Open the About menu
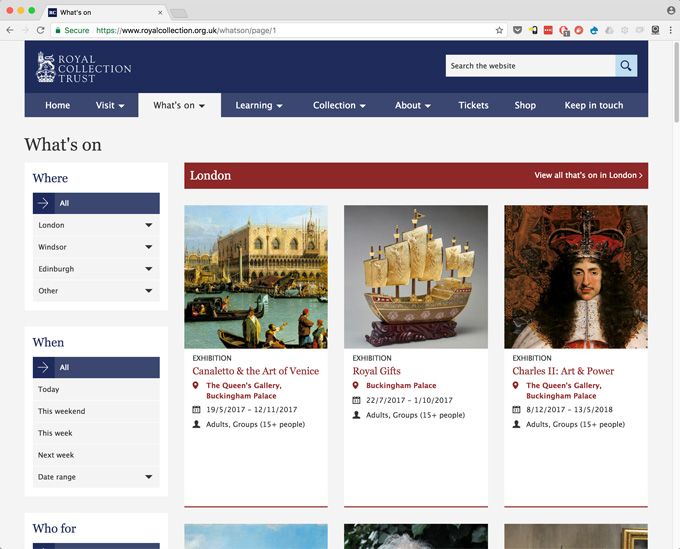This screenshot has height=549, width=680. (x=412, y=105)
